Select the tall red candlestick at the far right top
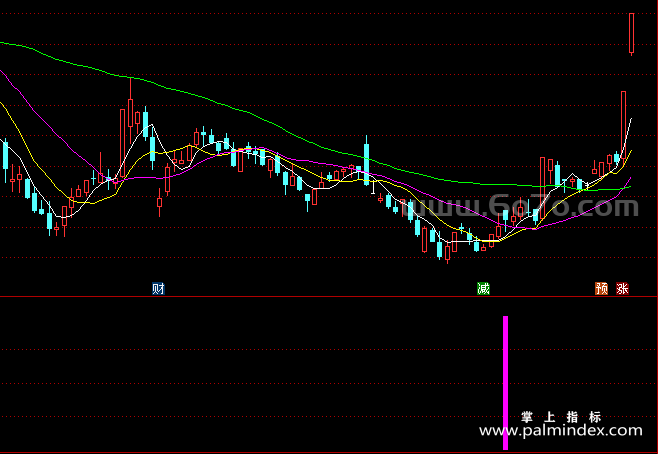Viewport: 658px width, 454px height. click(632, 34)
